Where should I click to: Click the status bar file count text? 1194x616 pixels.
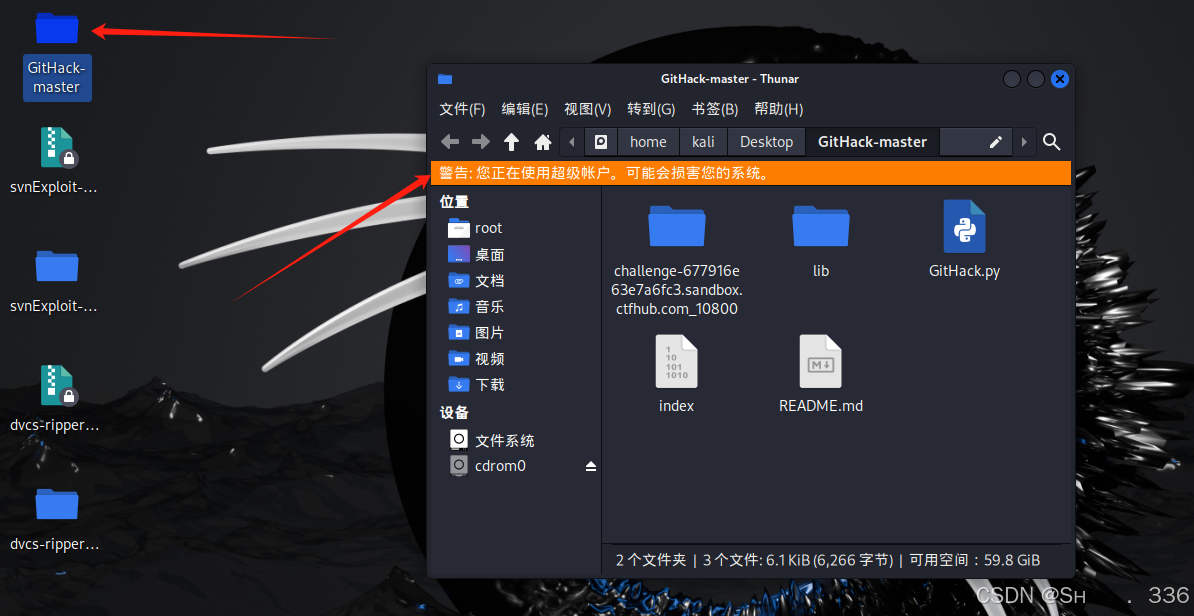[828, 560]
